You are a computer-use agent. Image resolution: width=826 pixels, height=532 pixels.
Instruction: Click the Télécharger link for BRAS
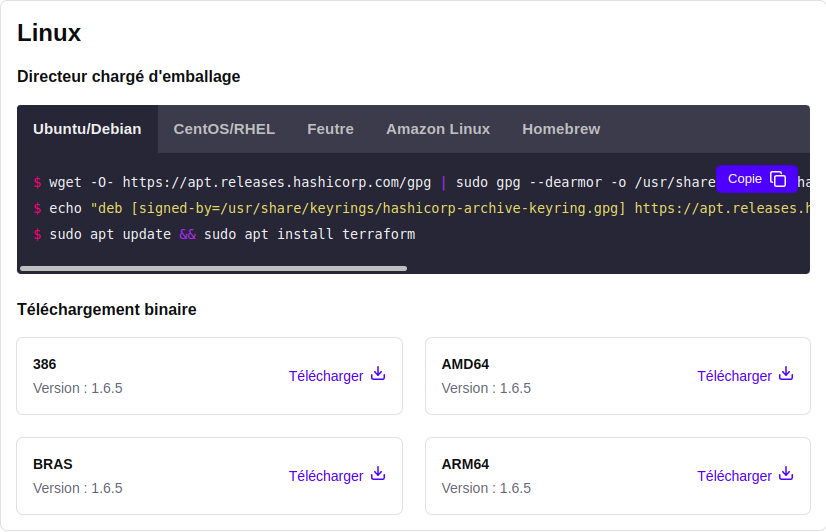tap(337, 476)
